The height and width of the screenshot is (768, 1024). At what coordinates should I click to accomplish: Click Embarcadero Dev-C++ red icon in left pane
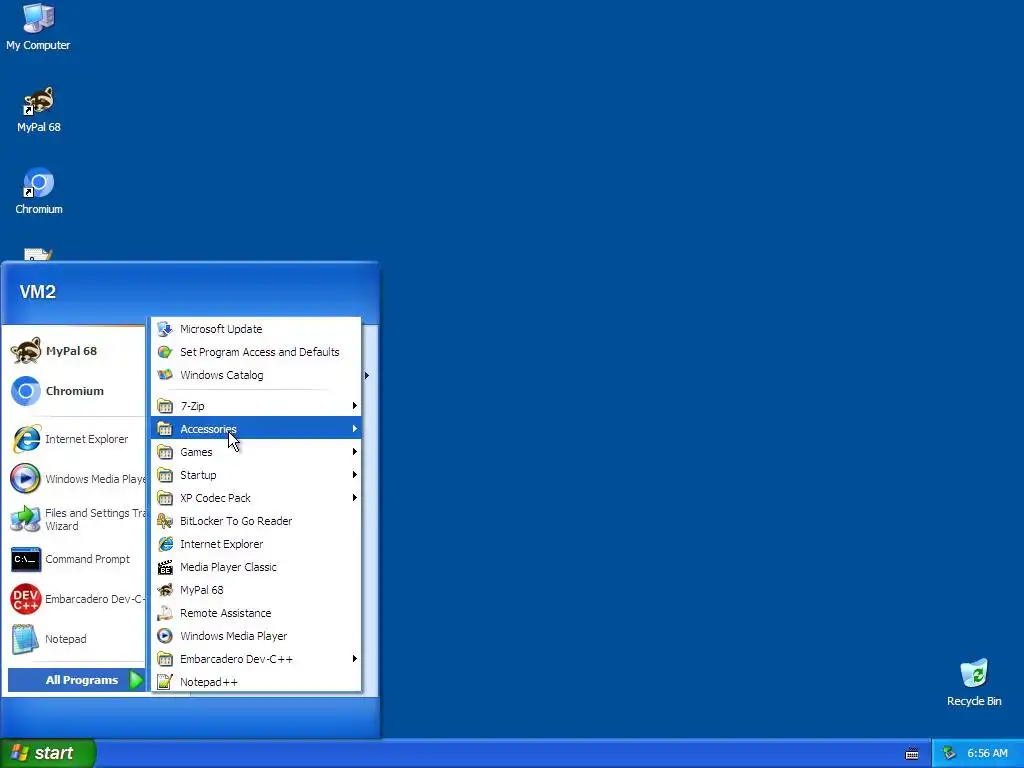26,599
